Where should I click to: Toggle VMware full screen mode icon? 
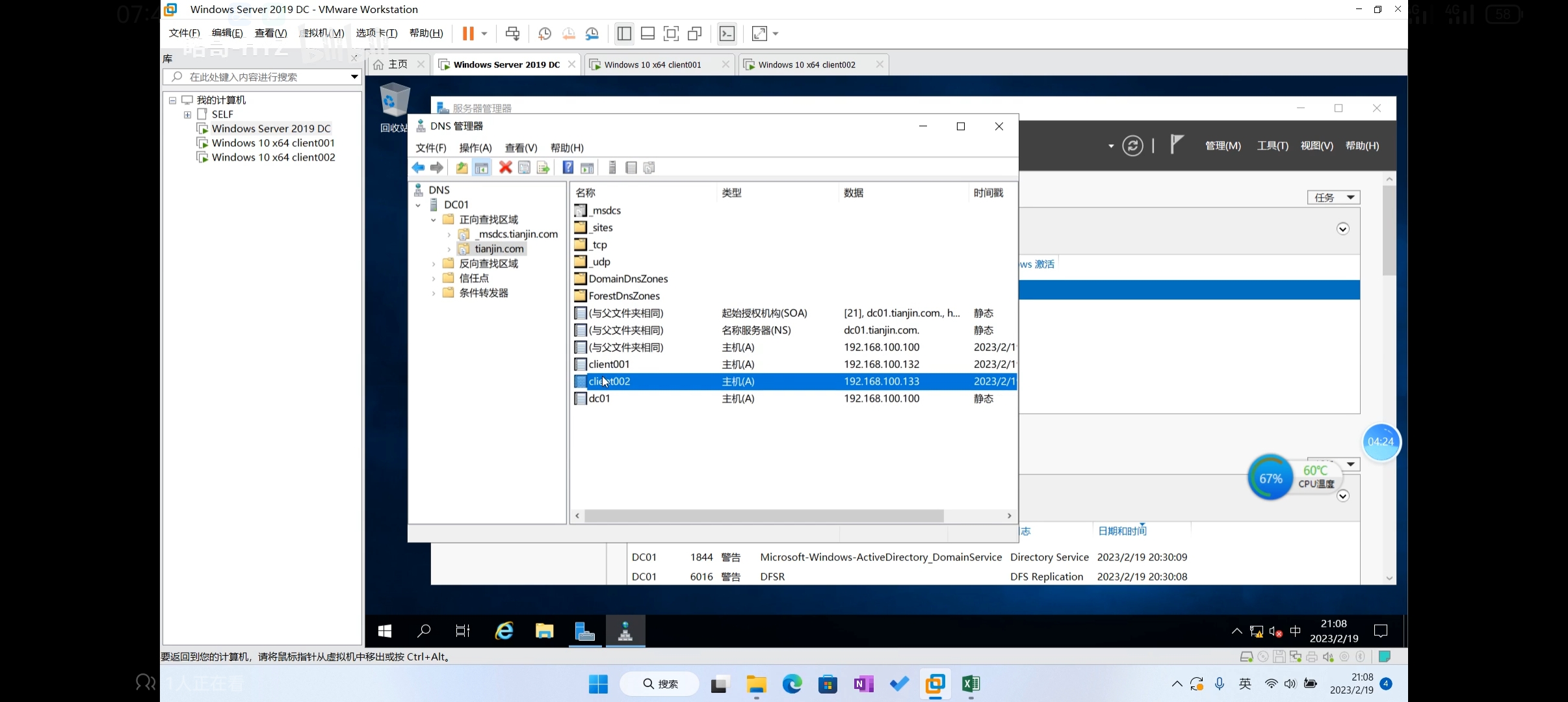pos(671,34)
